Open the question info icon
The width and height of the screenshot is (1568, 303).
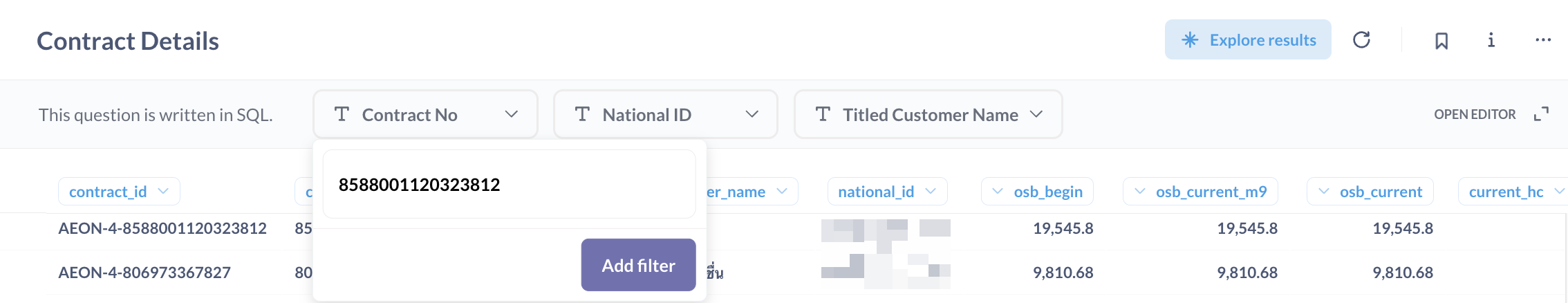(x=1491, y=40)
